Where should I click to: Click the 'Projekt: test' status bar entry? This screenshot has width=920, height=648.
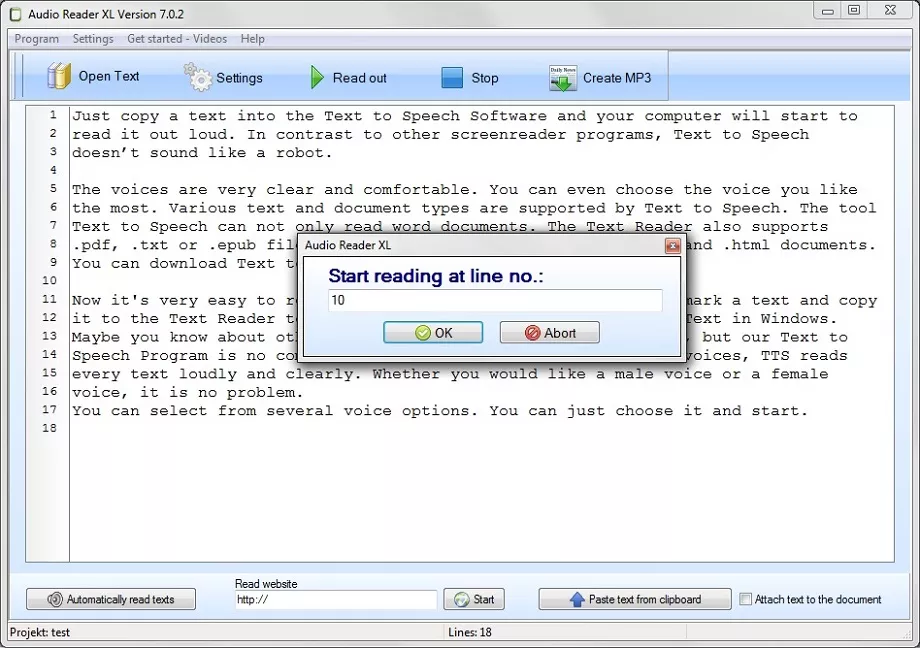click(40, 632)
